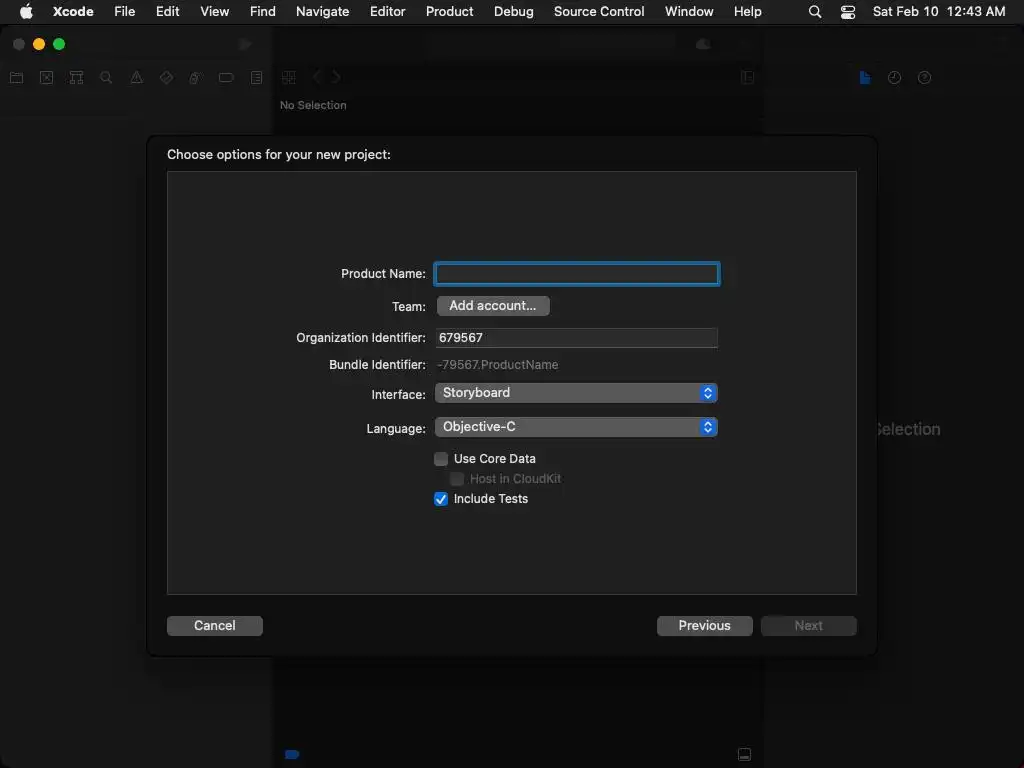Click the cloud status icon in toolbar

[x=703, y=44]
